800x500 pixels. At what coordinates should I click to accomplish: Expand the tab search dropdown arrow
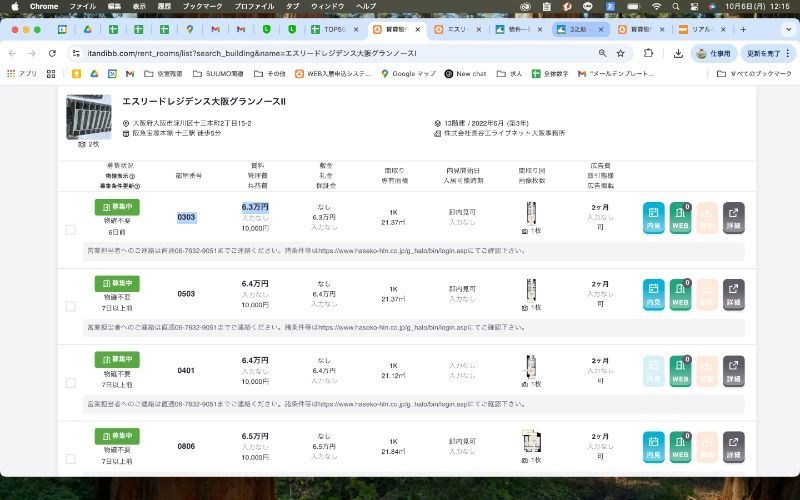(x=788, y=30)
